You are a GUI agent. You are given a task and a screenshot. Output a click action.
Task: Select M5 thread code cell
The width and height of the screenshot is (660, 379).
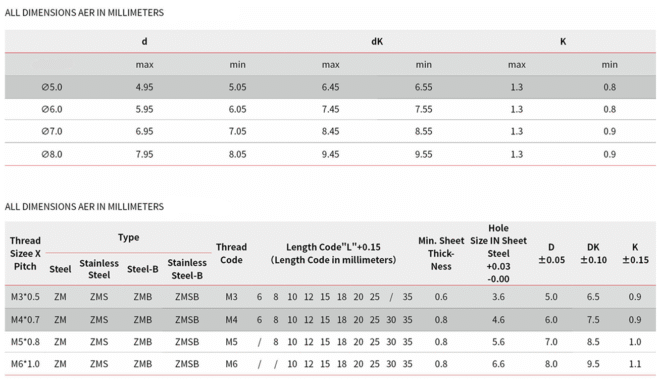point(231,342)
